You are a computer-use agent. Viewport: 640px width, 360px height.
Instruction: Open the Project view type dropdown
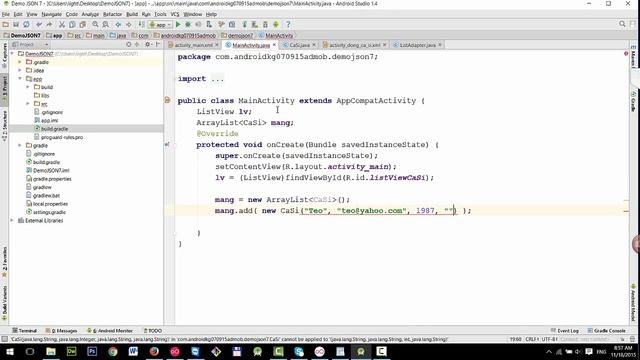click(31, 44)
